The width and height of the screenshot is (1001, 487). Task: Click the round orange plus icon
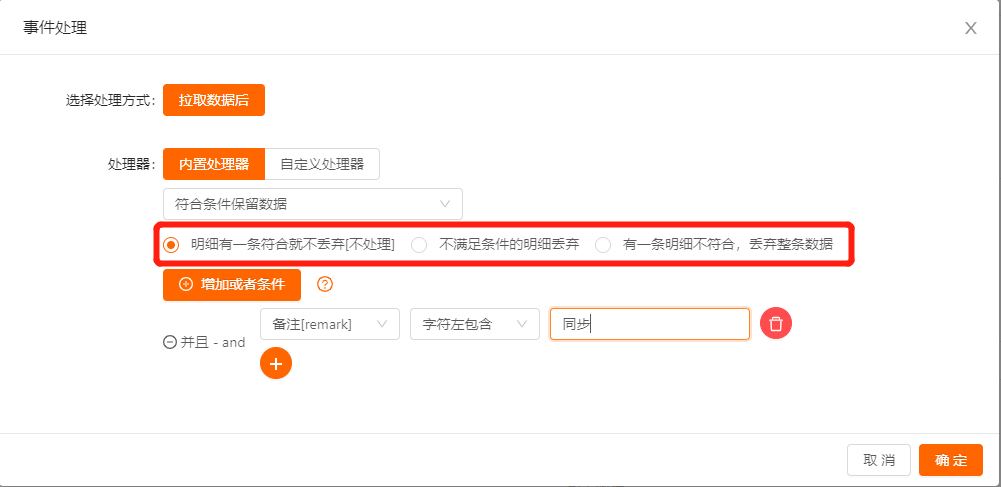pos(276,363)
